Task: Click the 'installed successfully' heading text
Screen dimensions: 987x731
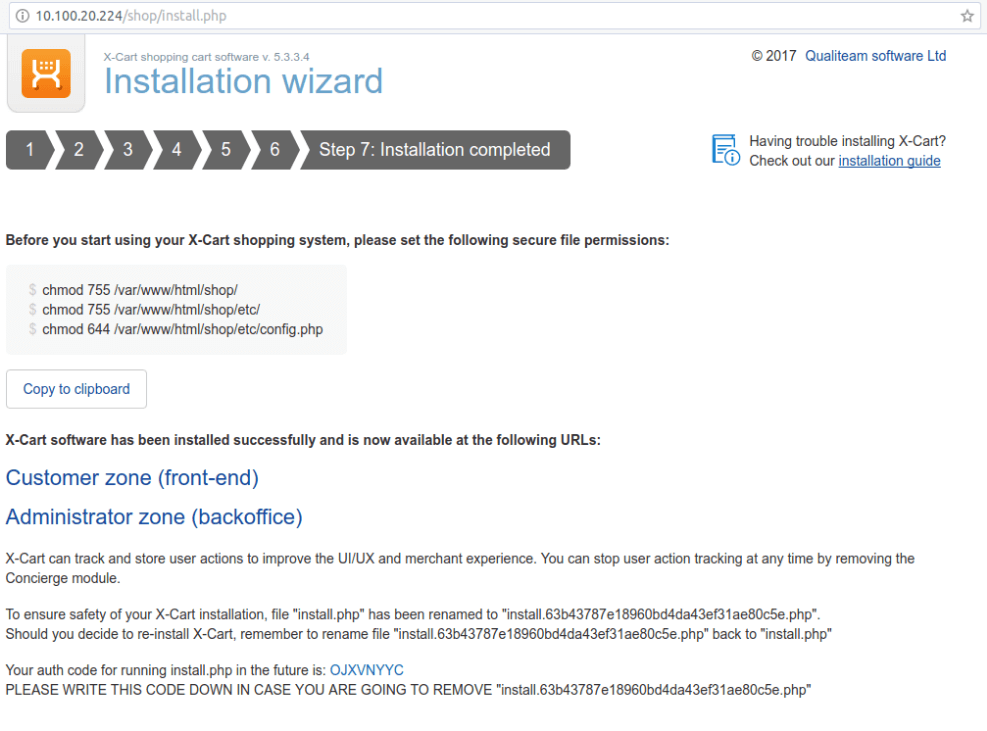Action: pos(303,440)
